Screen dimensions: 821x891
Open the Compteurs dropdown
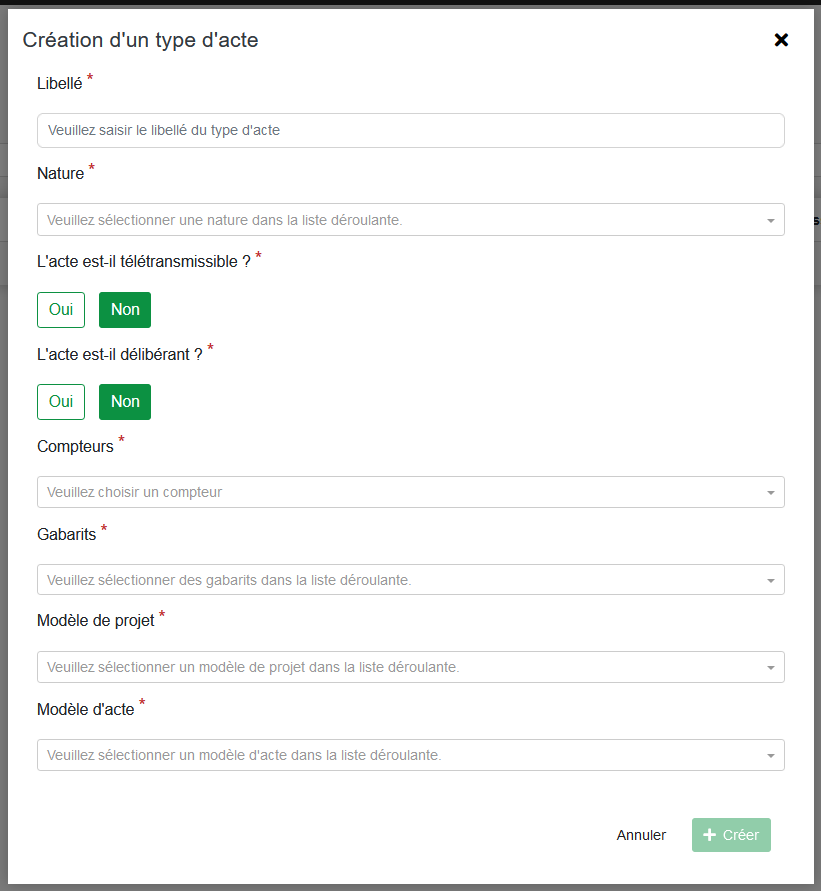pos(400,492)
